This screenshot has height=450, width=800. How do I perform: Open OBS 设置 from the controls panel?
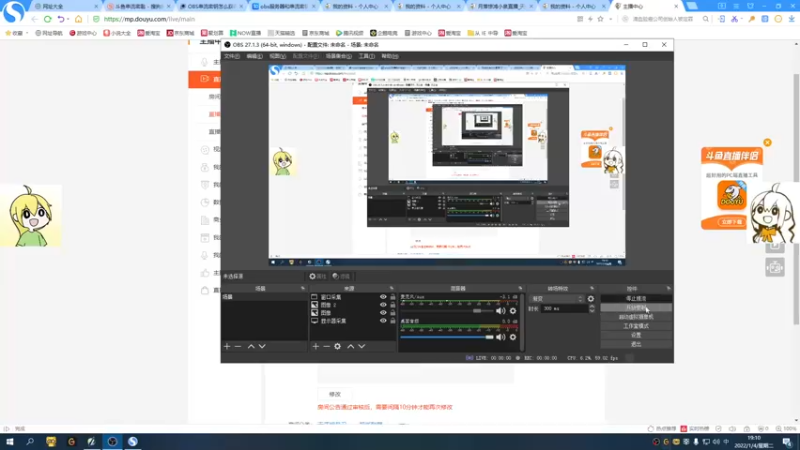[636, 335]
